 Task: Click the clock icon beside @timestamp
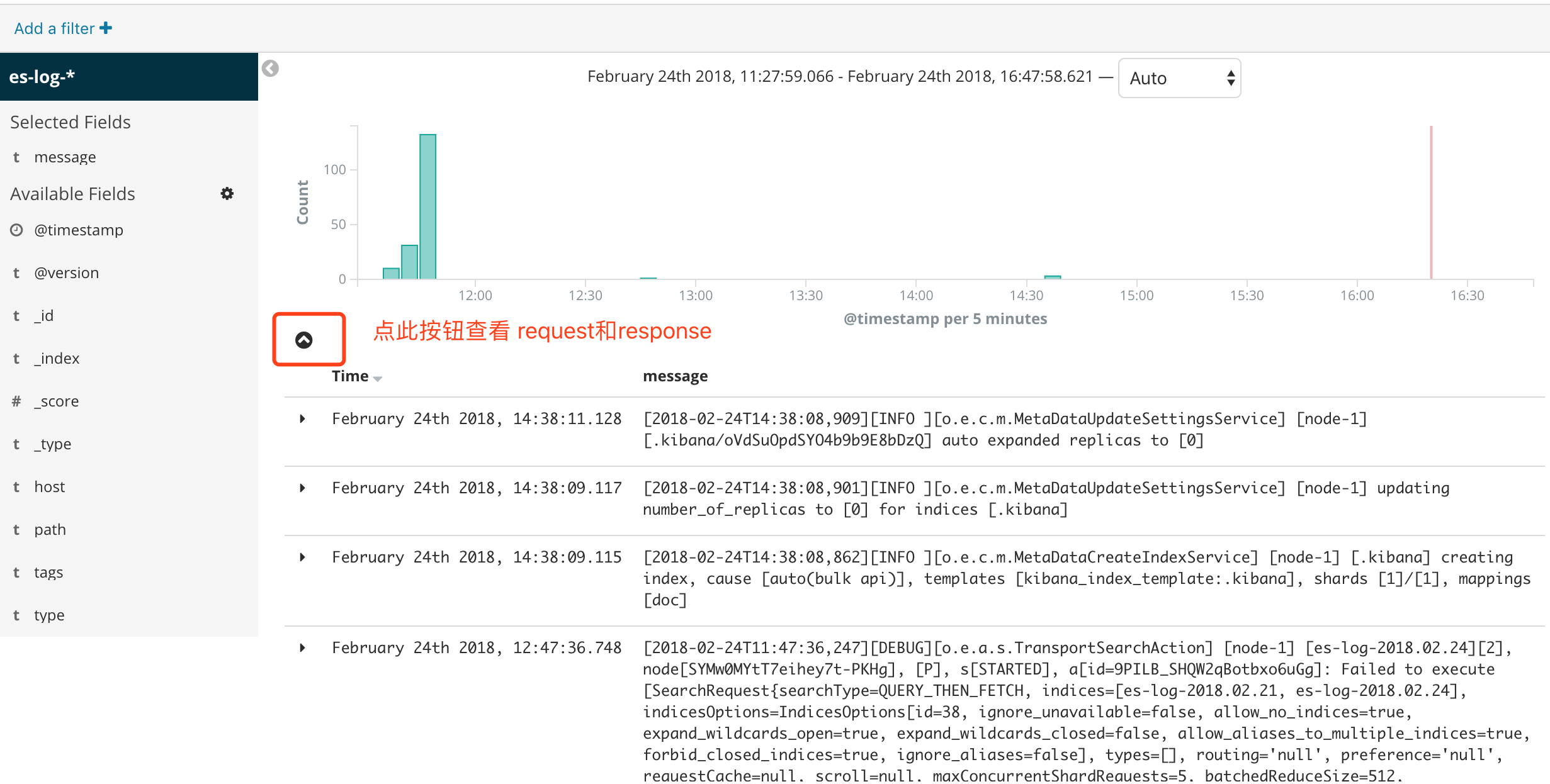(16, 230)
